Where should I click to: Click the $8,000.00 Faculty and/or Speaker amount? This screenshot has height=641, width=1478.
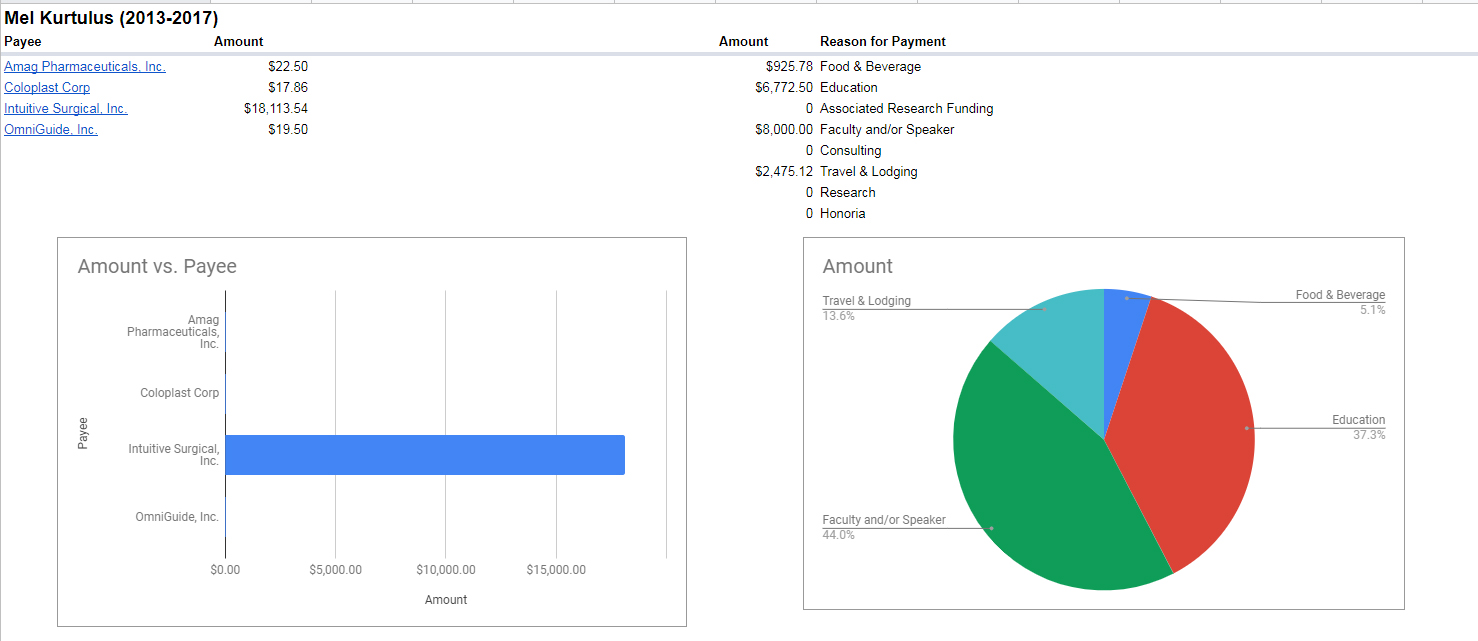(x=784, y=130)
